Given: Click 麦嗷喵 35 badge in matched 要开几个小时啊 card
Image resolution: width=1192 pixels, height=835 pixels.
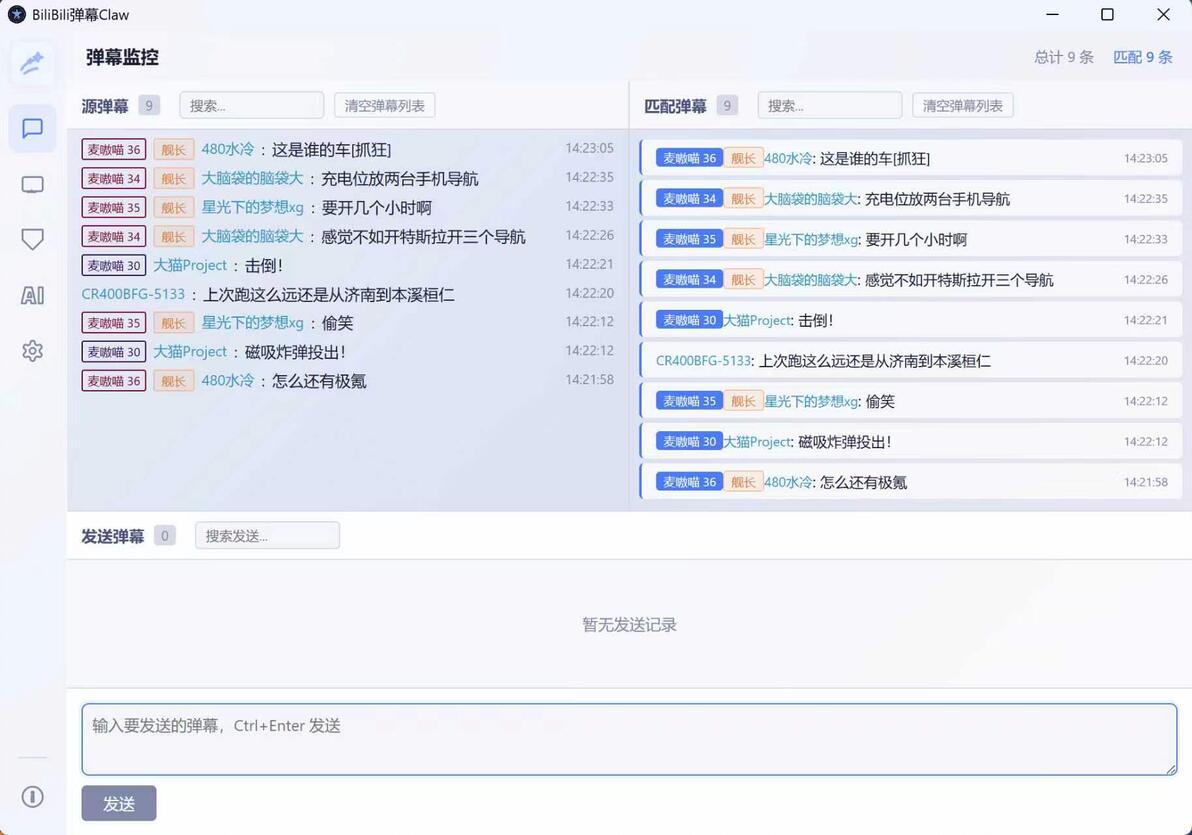Looking at the screenshot, I should click(689, 239).
